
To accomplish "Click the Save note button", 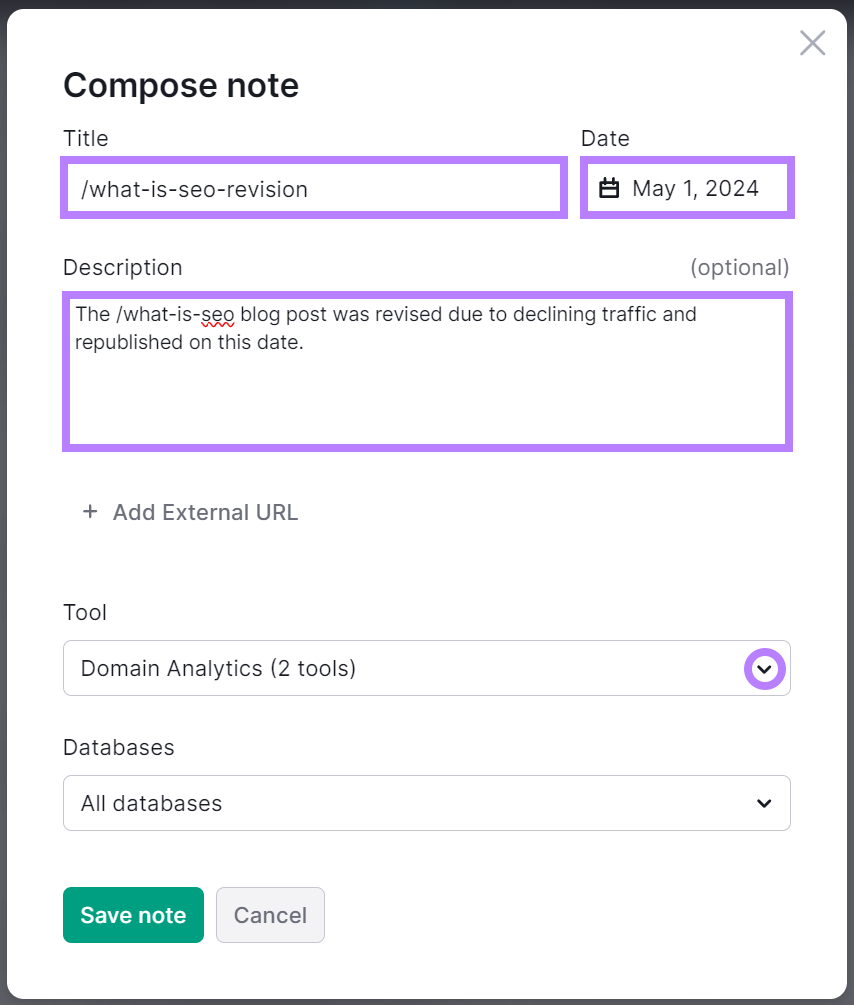I will tap(133, 915).
